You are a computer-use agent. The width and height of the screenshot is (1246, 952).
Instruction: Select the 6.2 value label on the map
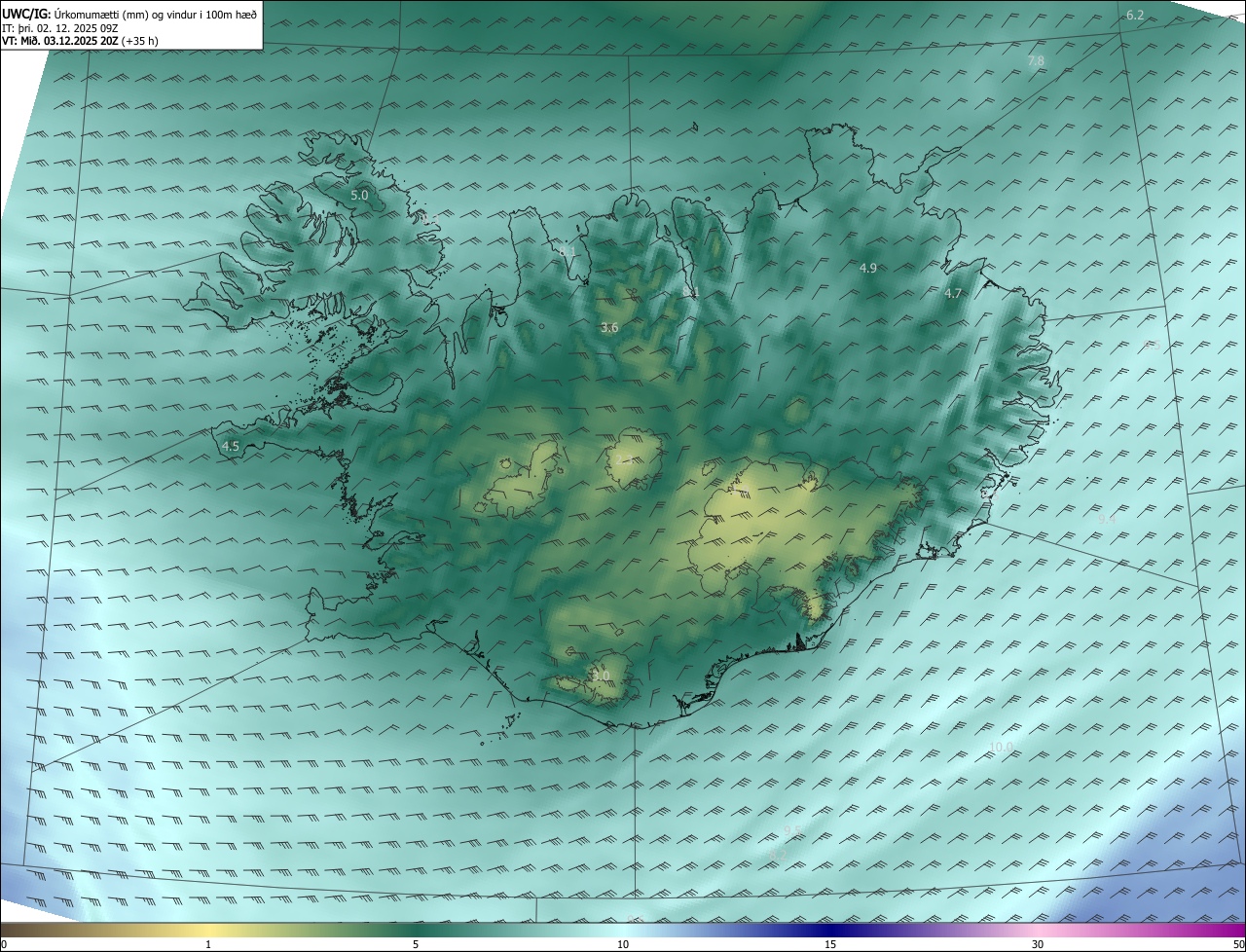pos(1135,15)
